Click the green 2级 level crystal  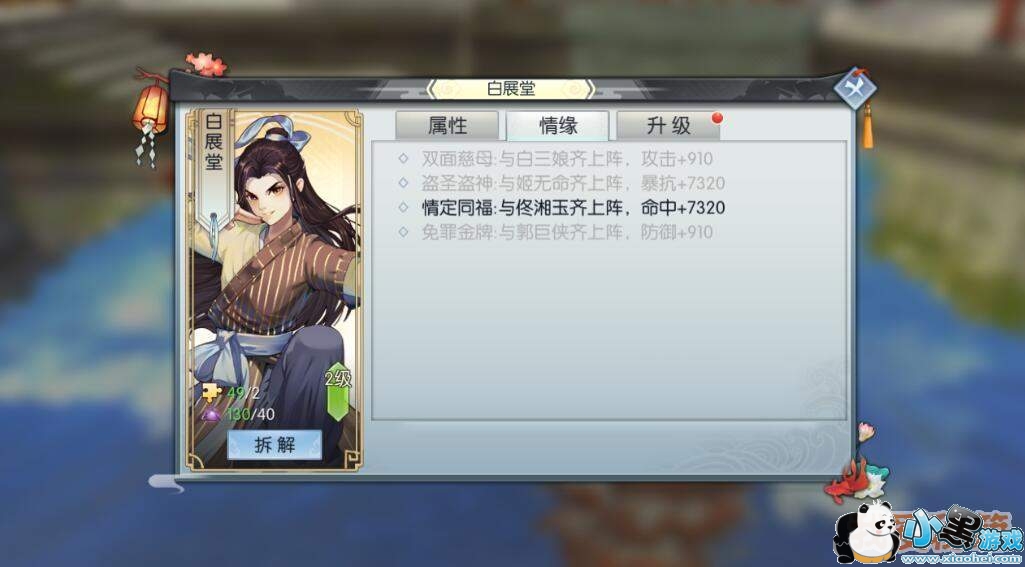[338, 391]
